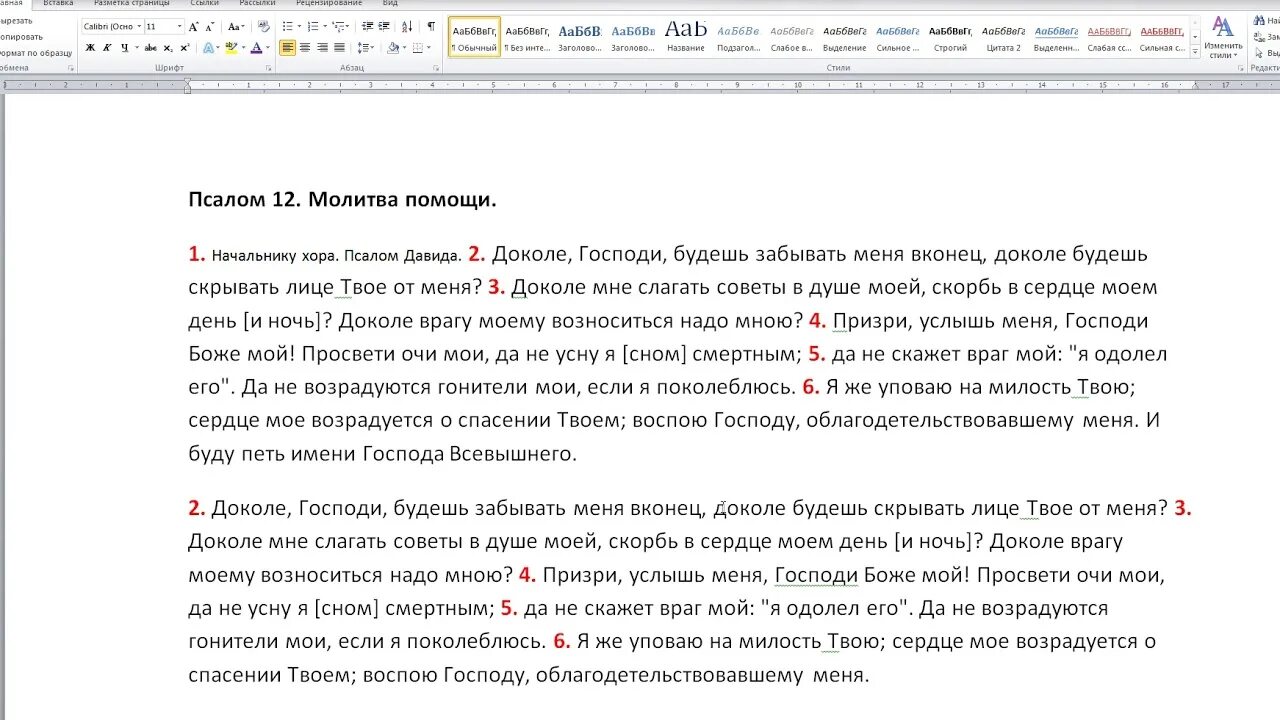
Task: Justify text alignment
Action: pos(339,47)
